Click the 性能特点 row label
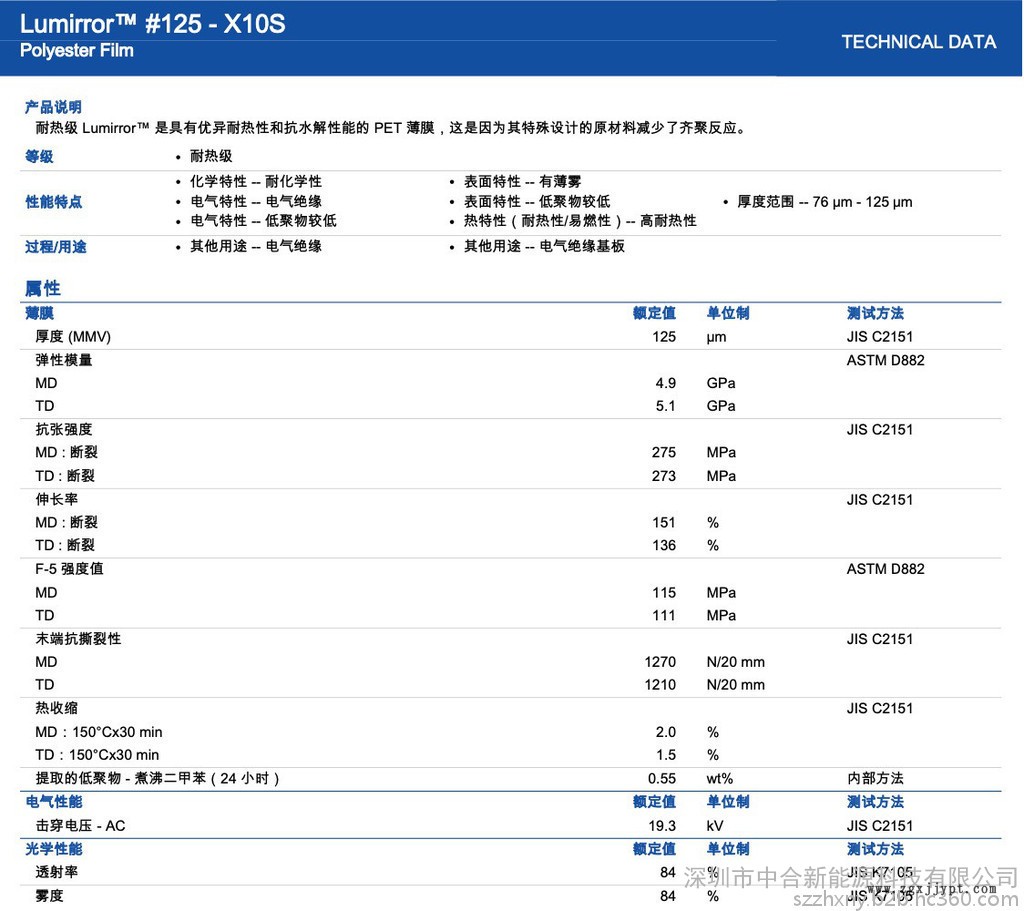This screenshot has height=911, width=1024. [53, 202]
